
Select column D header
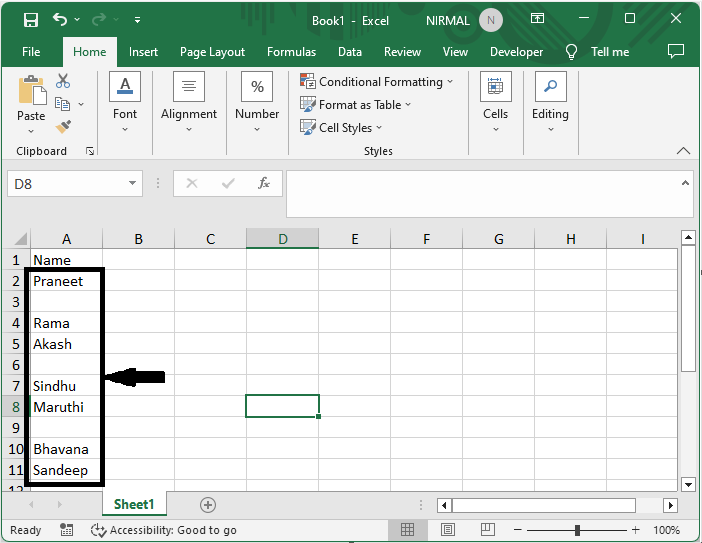283,239
